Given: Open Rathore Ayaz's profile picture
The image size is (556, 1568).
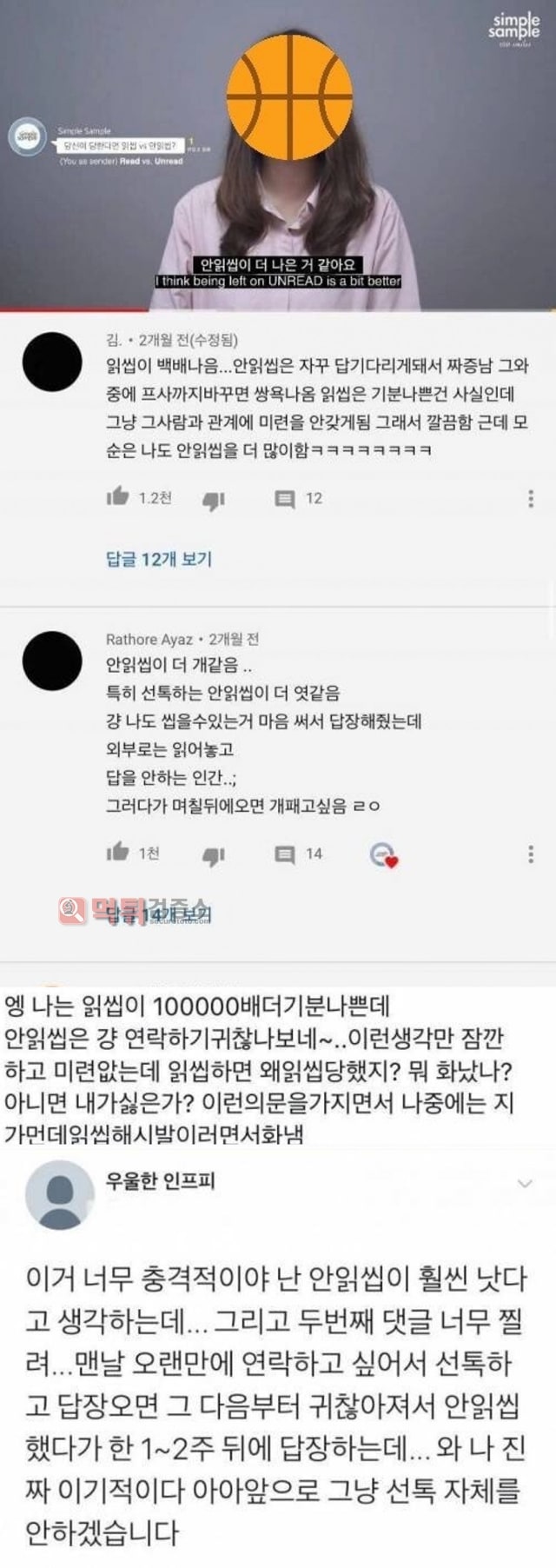Looking at the screenshot, I should click(x=53, y=661).
